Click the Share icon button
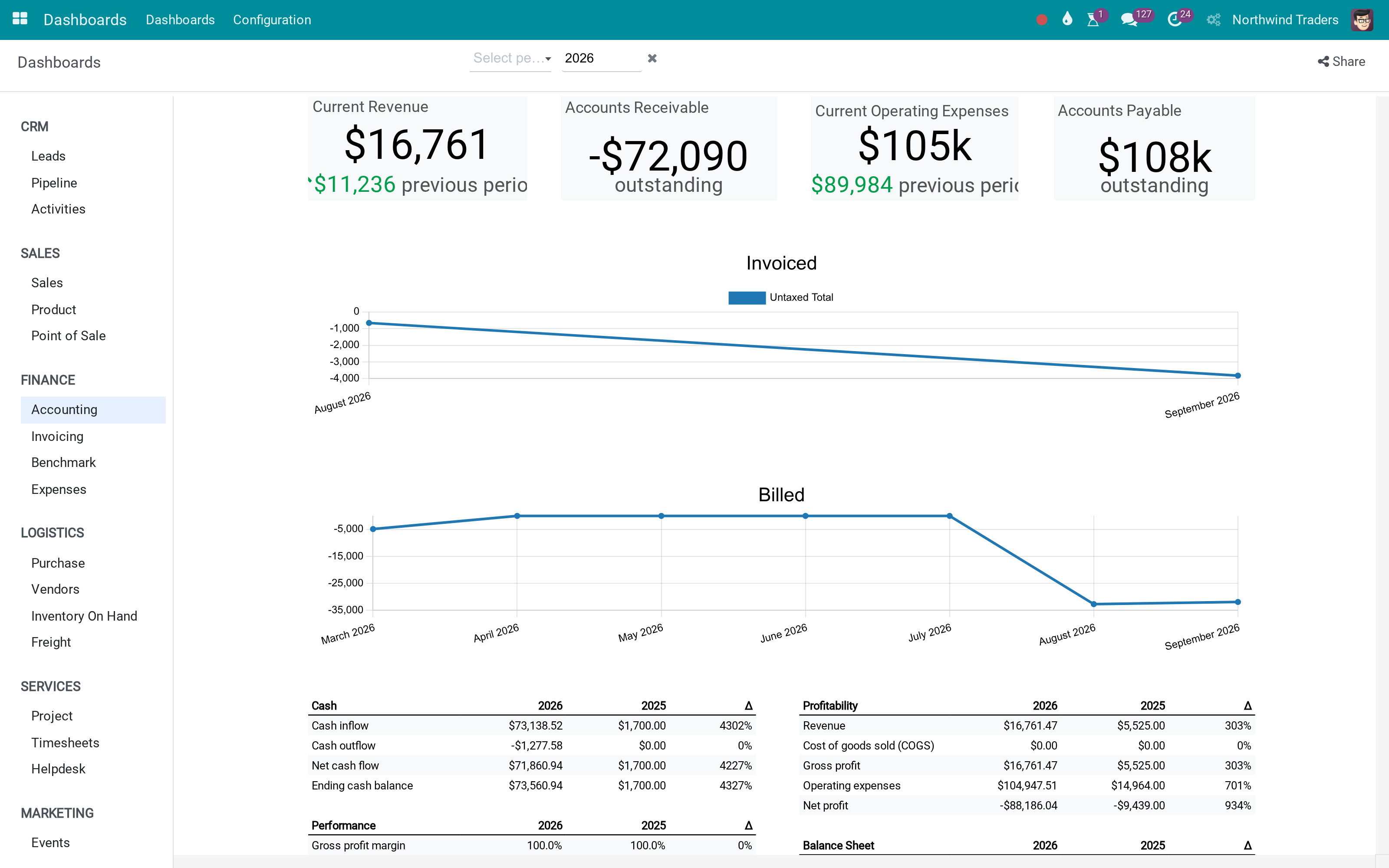1389x868 pixels. pos(1341,62)
